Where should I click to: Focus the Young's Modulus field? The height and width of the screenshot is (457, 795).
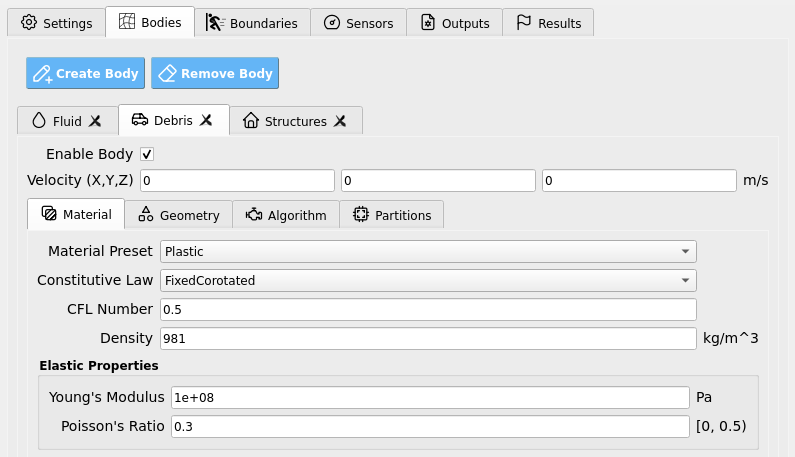tap(430, 398)
